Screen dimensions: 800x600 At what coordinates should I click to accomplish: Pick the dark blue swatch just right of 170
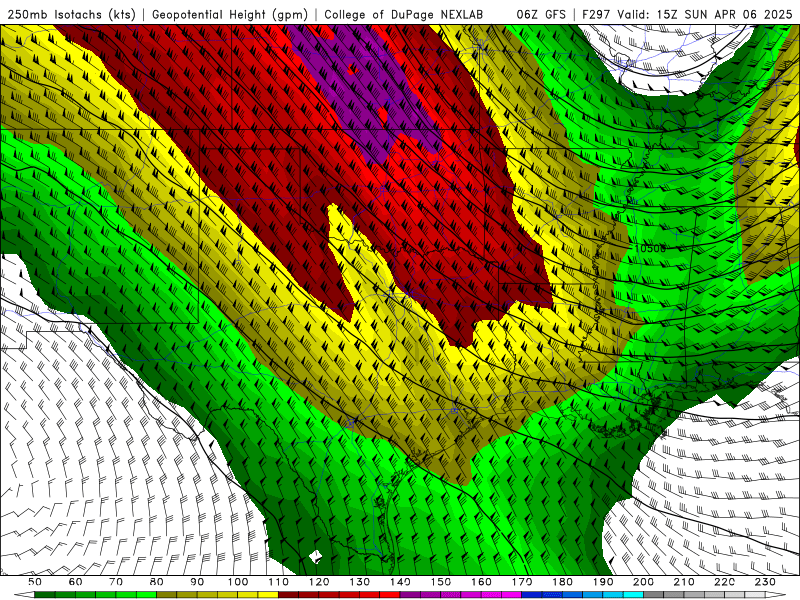coord(532,595)
